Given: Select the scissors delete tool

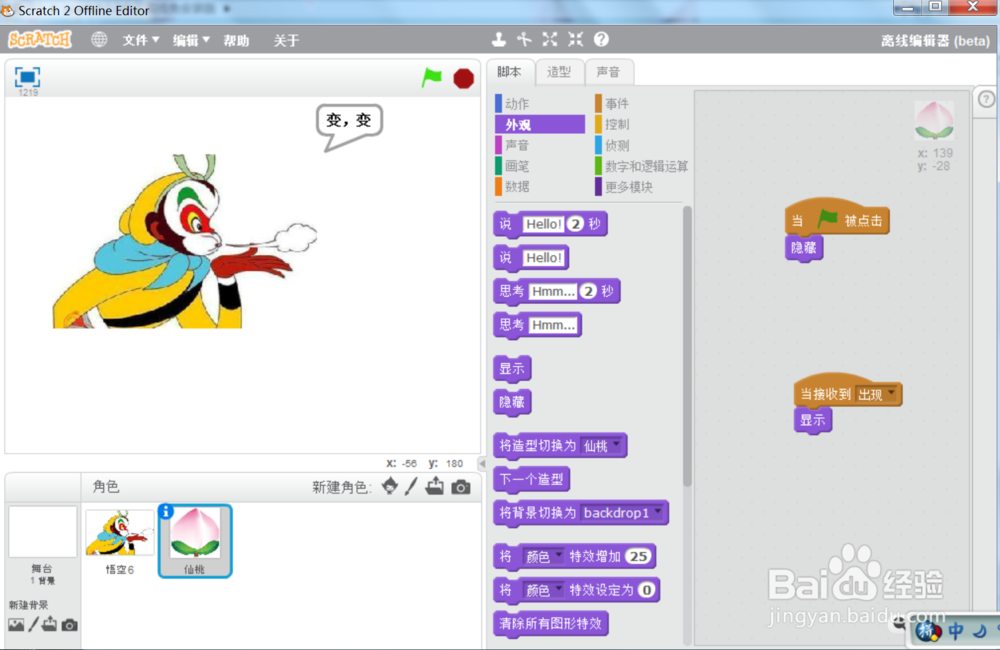Looking at the screenshot, I should point(524,39).
